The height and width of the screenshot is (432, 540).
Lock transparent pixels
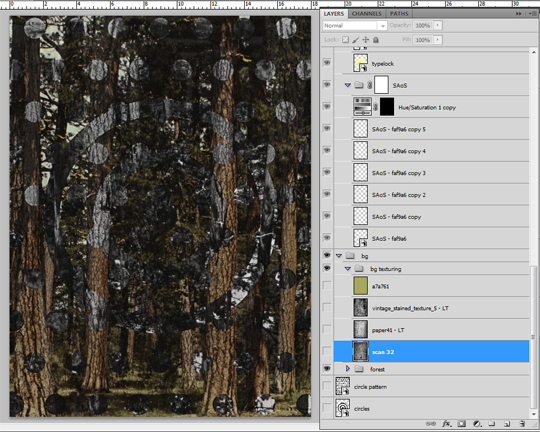[x=345, y=40]
